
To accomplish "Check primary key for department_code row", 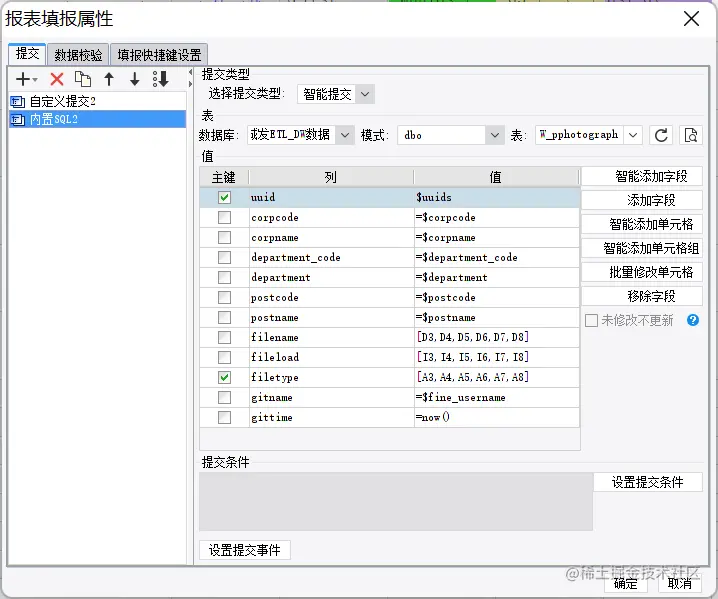I will point(224,257).
